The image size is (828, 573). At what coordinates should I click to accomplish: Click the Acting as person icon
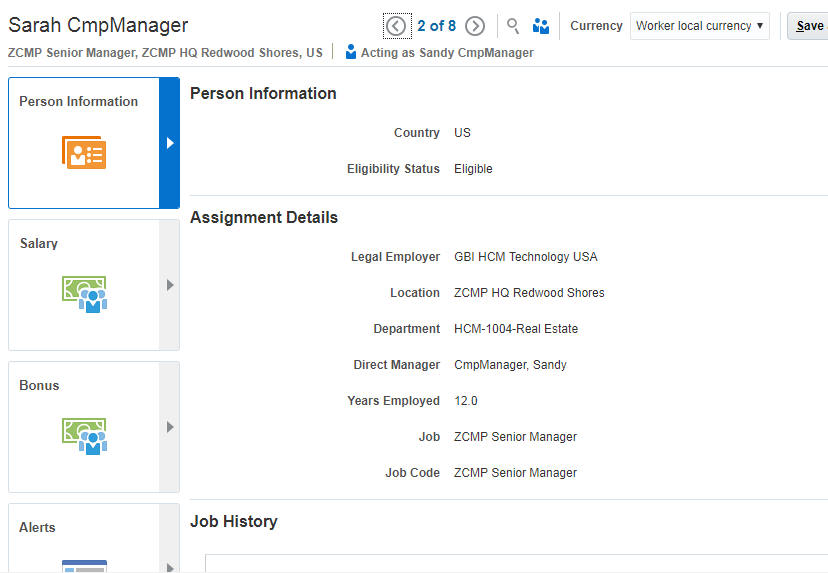[x=351, y=52]
